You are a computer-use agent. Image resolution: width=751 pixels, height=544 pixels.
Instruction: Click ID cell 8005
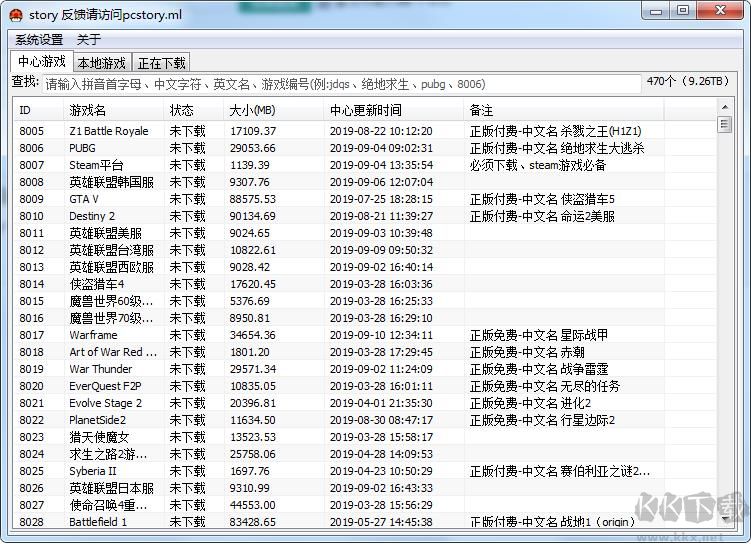pos(32,131)
